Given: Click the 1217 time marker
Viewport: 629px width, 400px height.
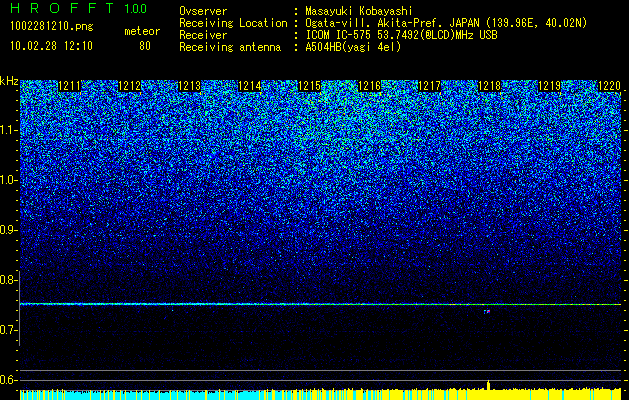Looking at the screenshot, I should (429, 86).
